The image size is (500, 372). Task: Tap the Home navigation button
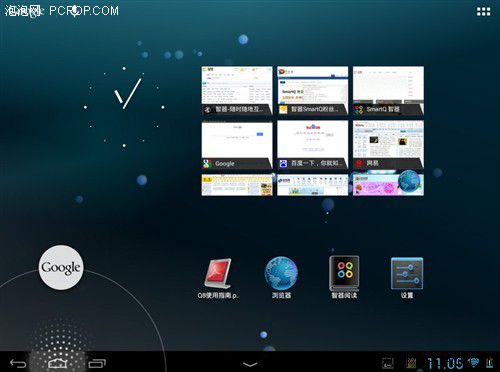point(58,363)
